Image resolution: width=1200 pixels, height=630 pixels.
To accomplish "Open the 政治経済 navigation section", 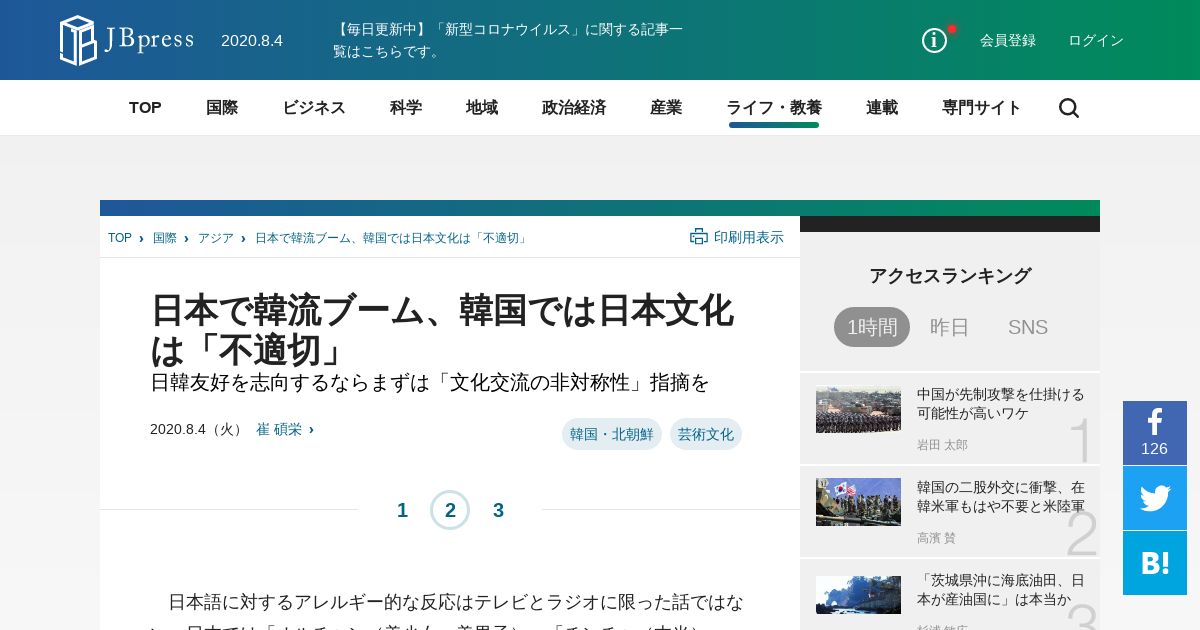I will [x=574, y=108].
